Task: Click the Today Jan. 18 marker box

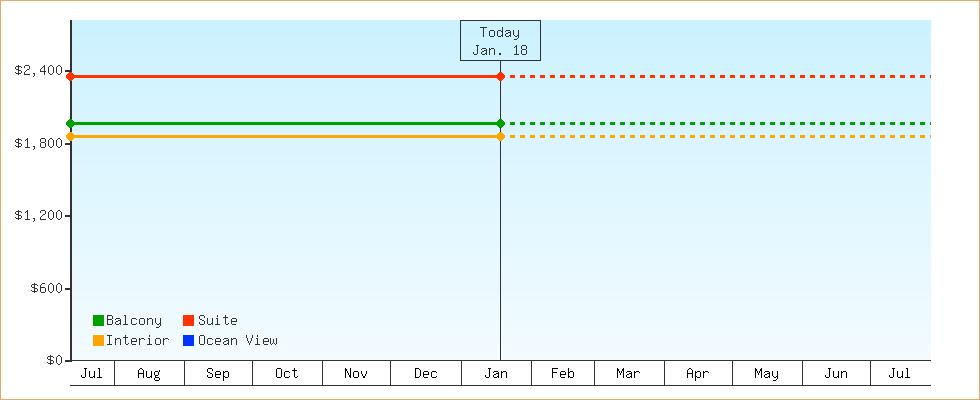Action: pos(500,41)
